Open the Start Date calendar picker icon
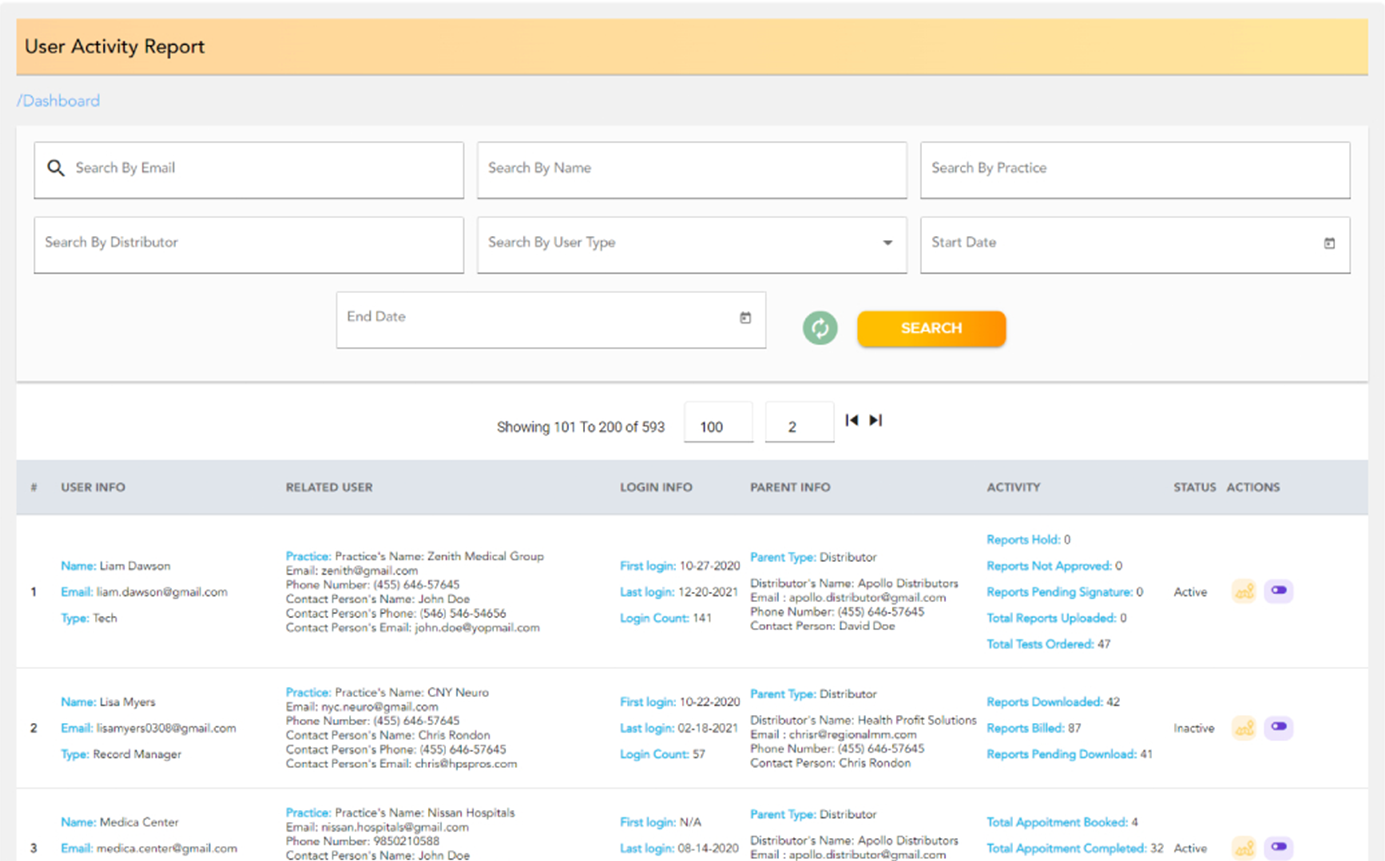This screenshot has height=861, width=1385. (1329, 243)
